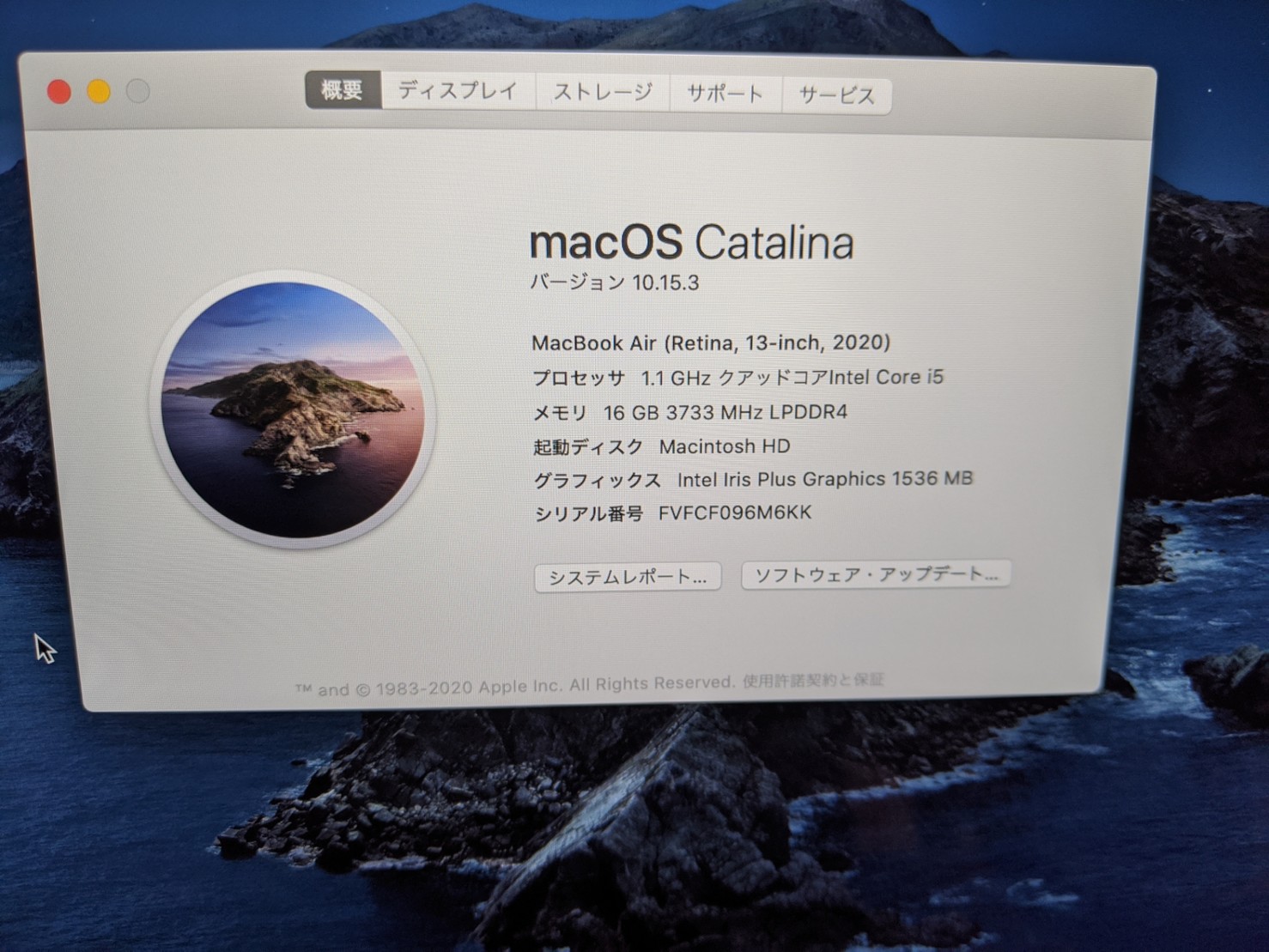Viewport: 1269px width, 952px height.
Task: Click the MacBook Air model name line
Action: point(711,343)
